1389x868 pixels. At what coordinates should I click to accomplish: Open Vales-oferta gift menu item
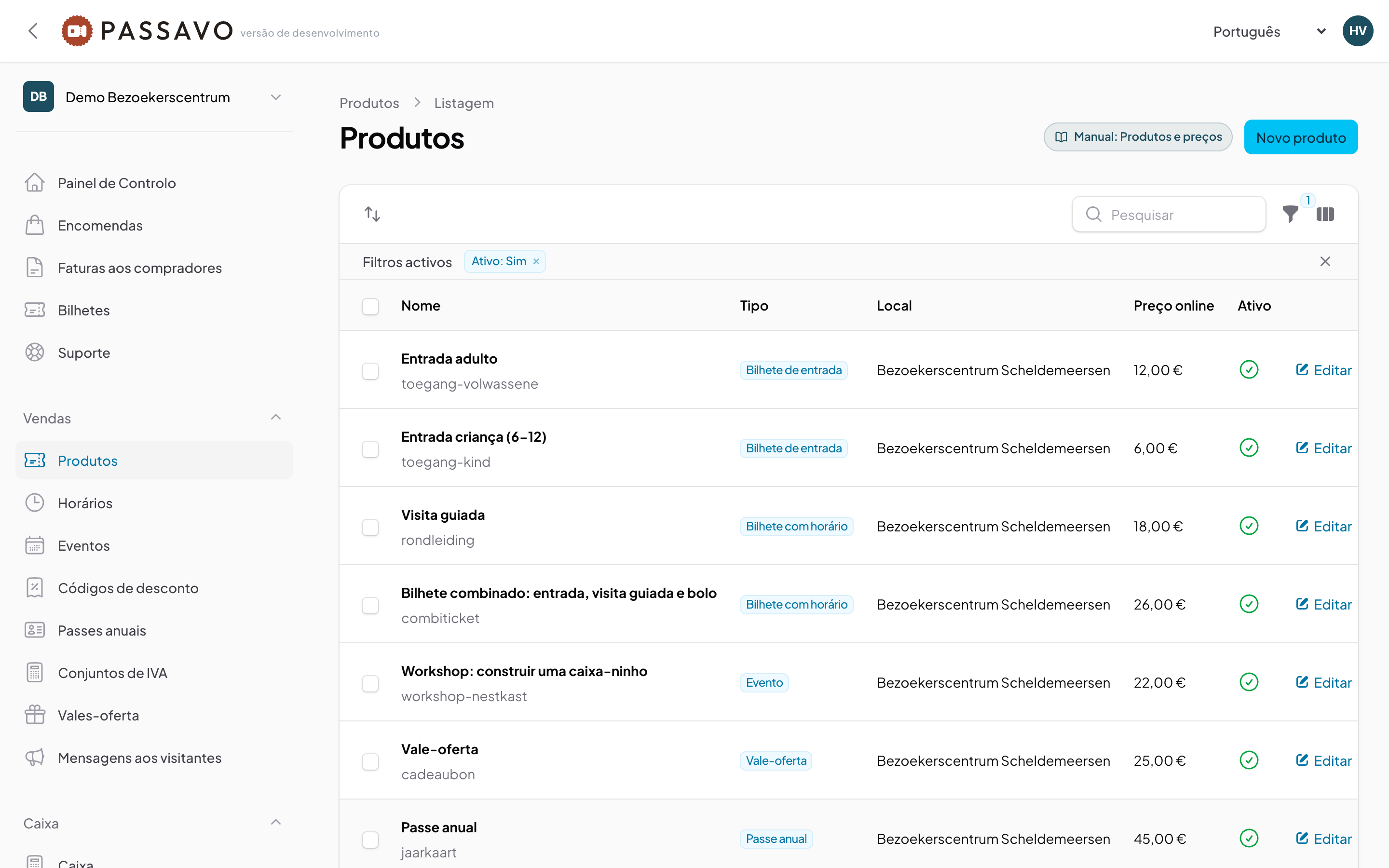(154, 716)
